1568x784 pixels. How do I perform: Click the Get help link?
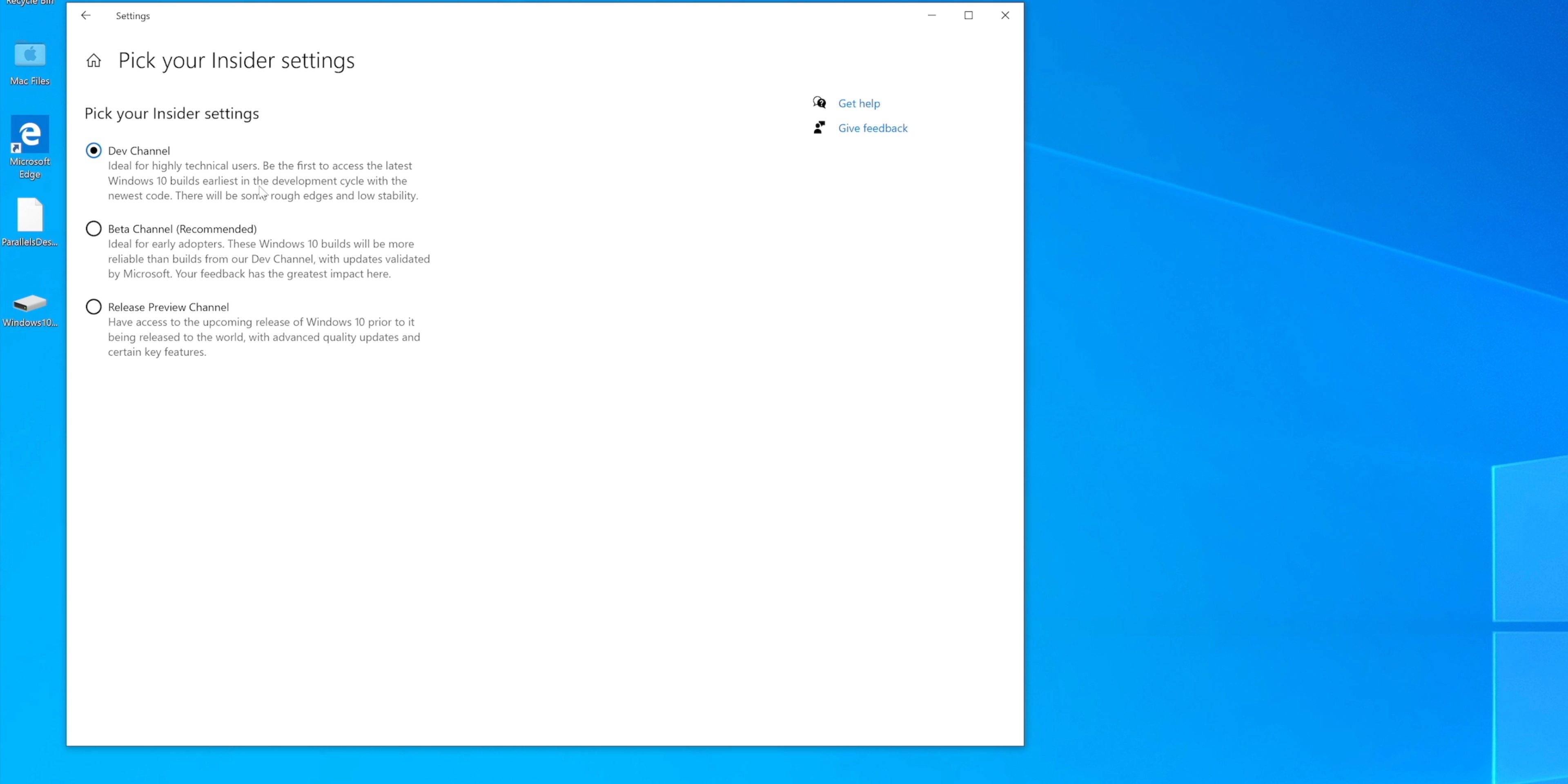[x=858, y=103]
